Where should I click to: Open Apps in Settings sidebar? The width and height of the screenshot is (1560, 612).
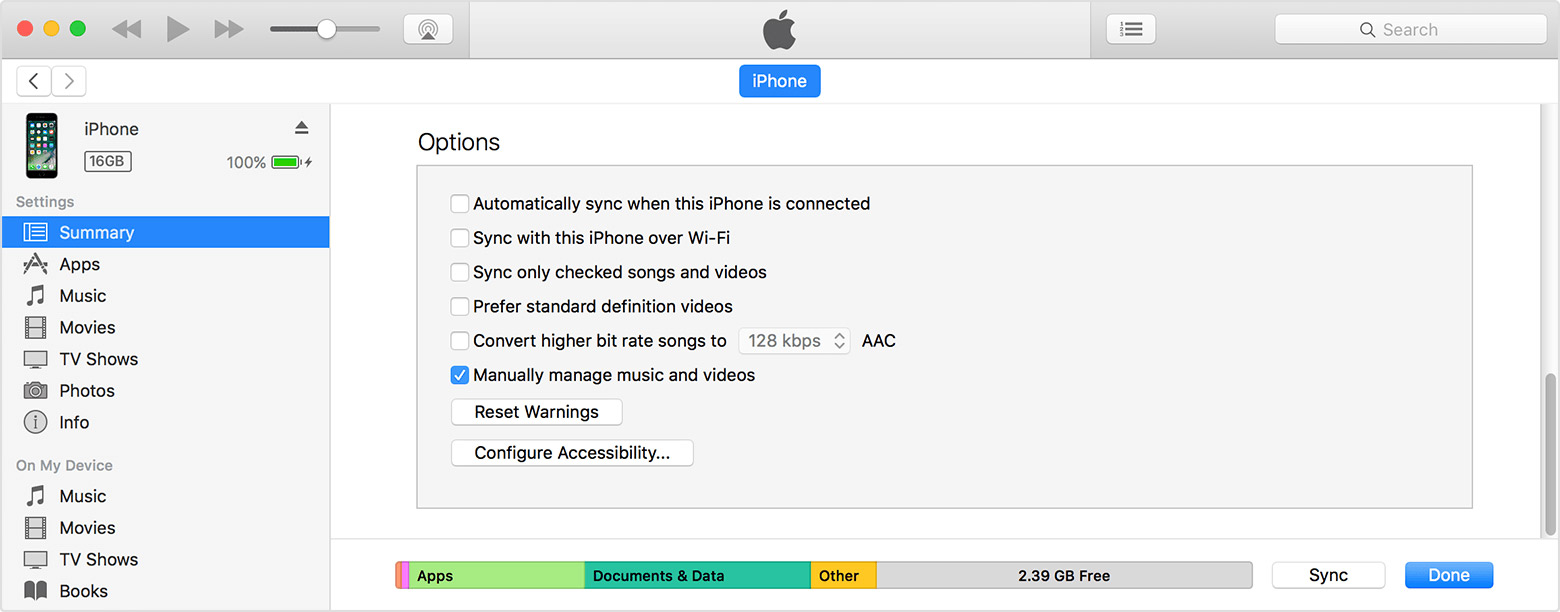pos(165,264)
